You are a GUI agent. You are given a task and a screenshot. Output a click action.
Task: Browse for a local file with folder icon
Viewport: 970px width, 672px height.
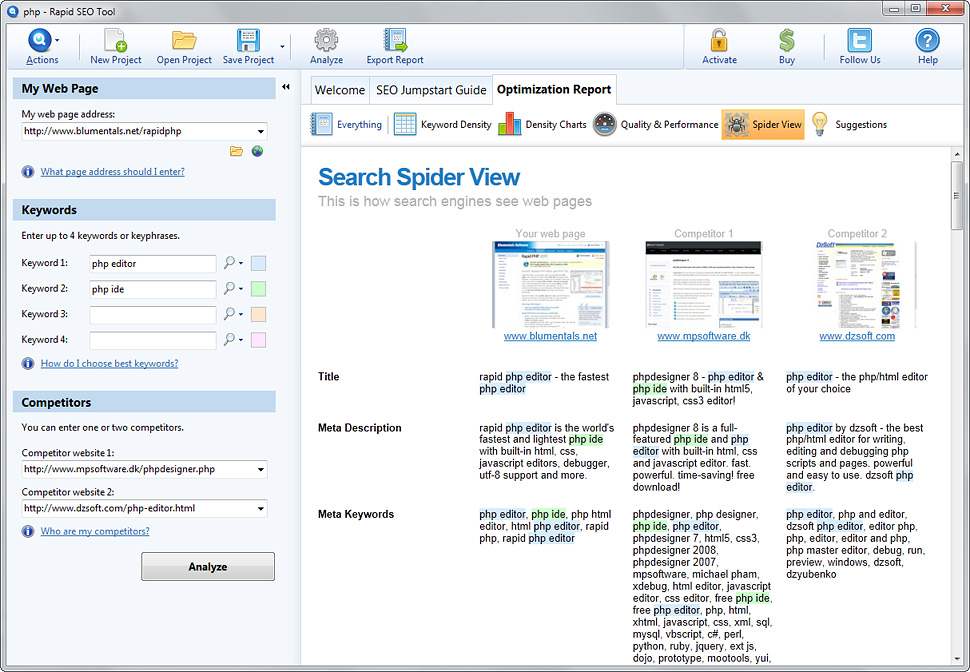(236, 151)
